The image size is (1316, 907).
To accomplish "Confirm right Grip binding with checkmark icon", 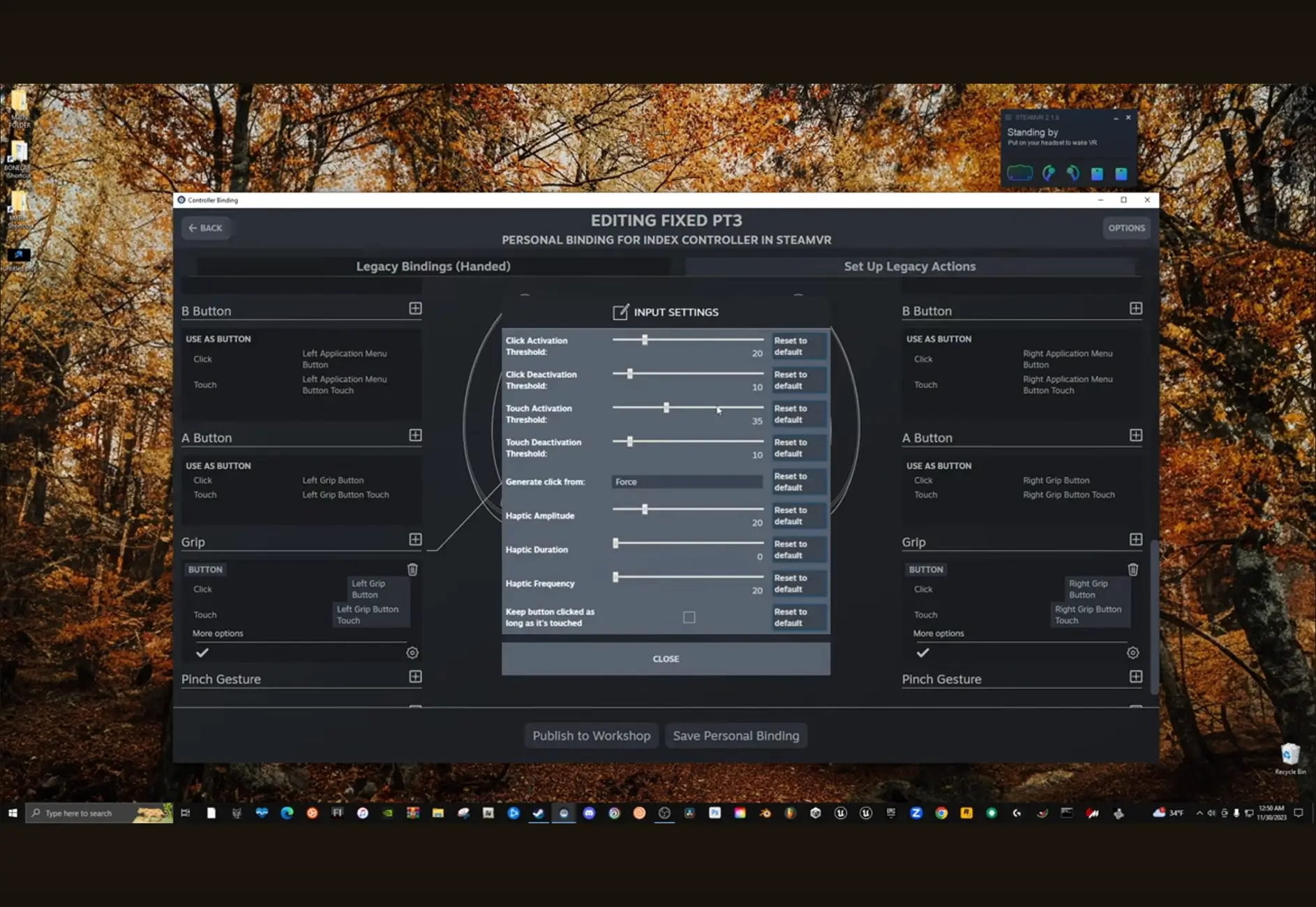I will click(922, 653).
